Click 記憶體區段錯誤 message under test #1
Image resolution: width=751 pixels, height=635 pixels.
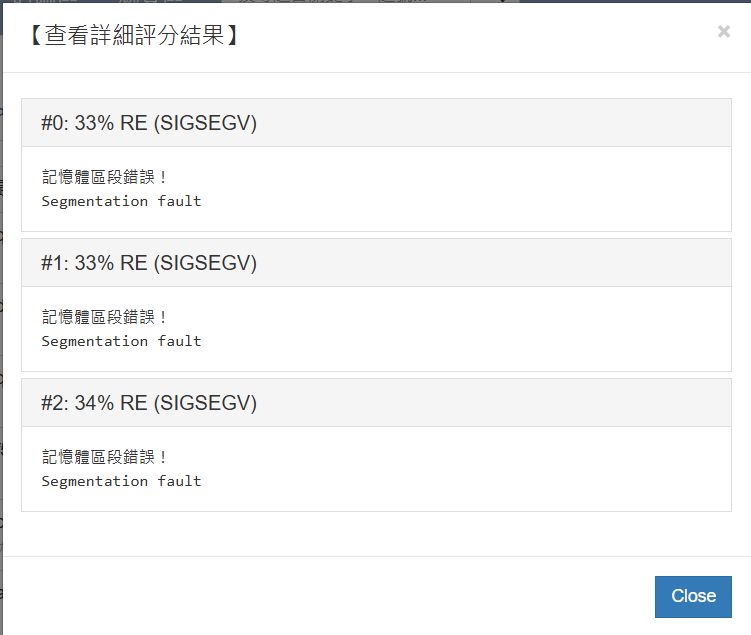tap(105, 318)
